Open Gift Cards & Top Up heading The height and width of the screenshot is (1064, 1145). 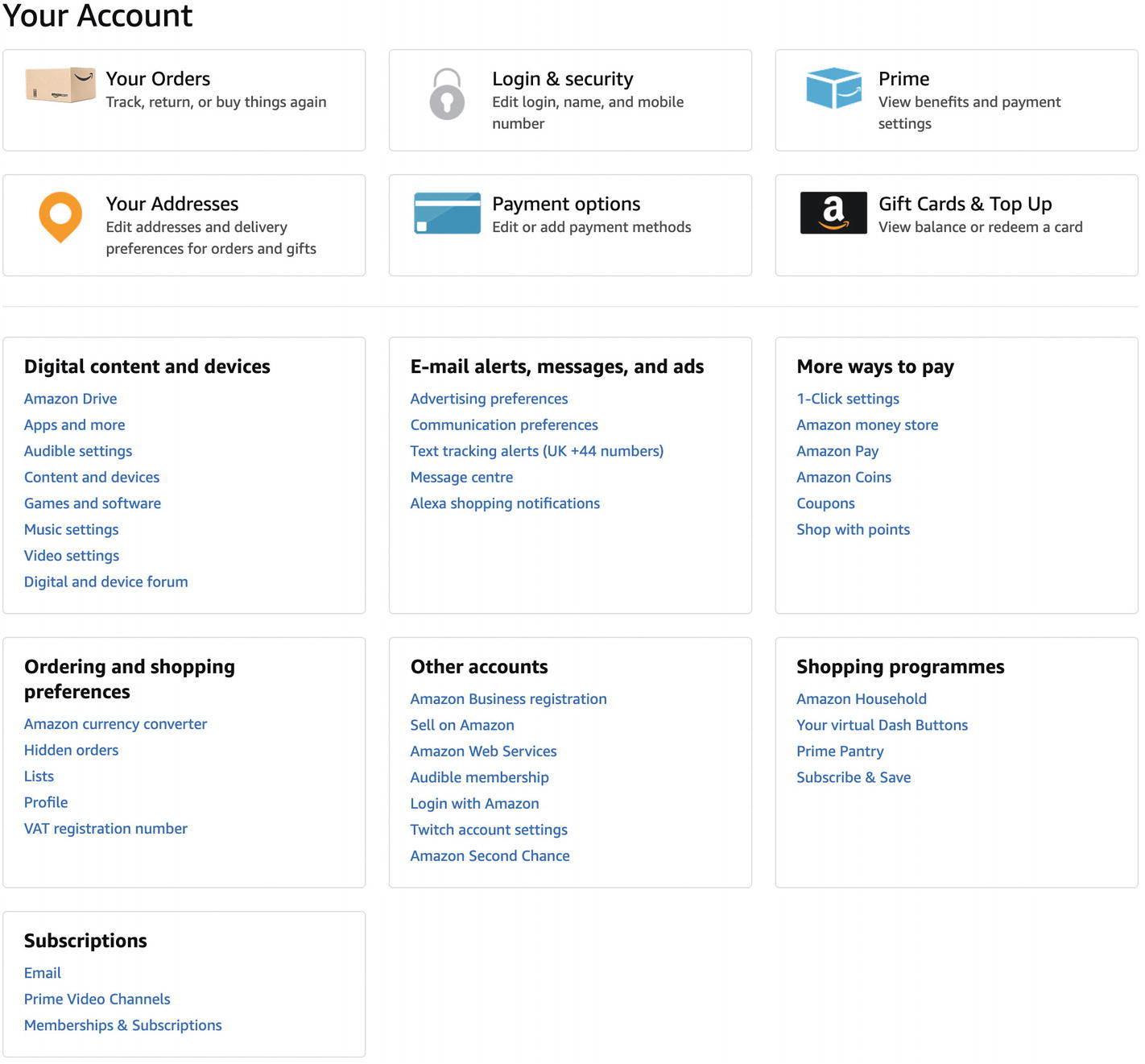pos(965,204)
